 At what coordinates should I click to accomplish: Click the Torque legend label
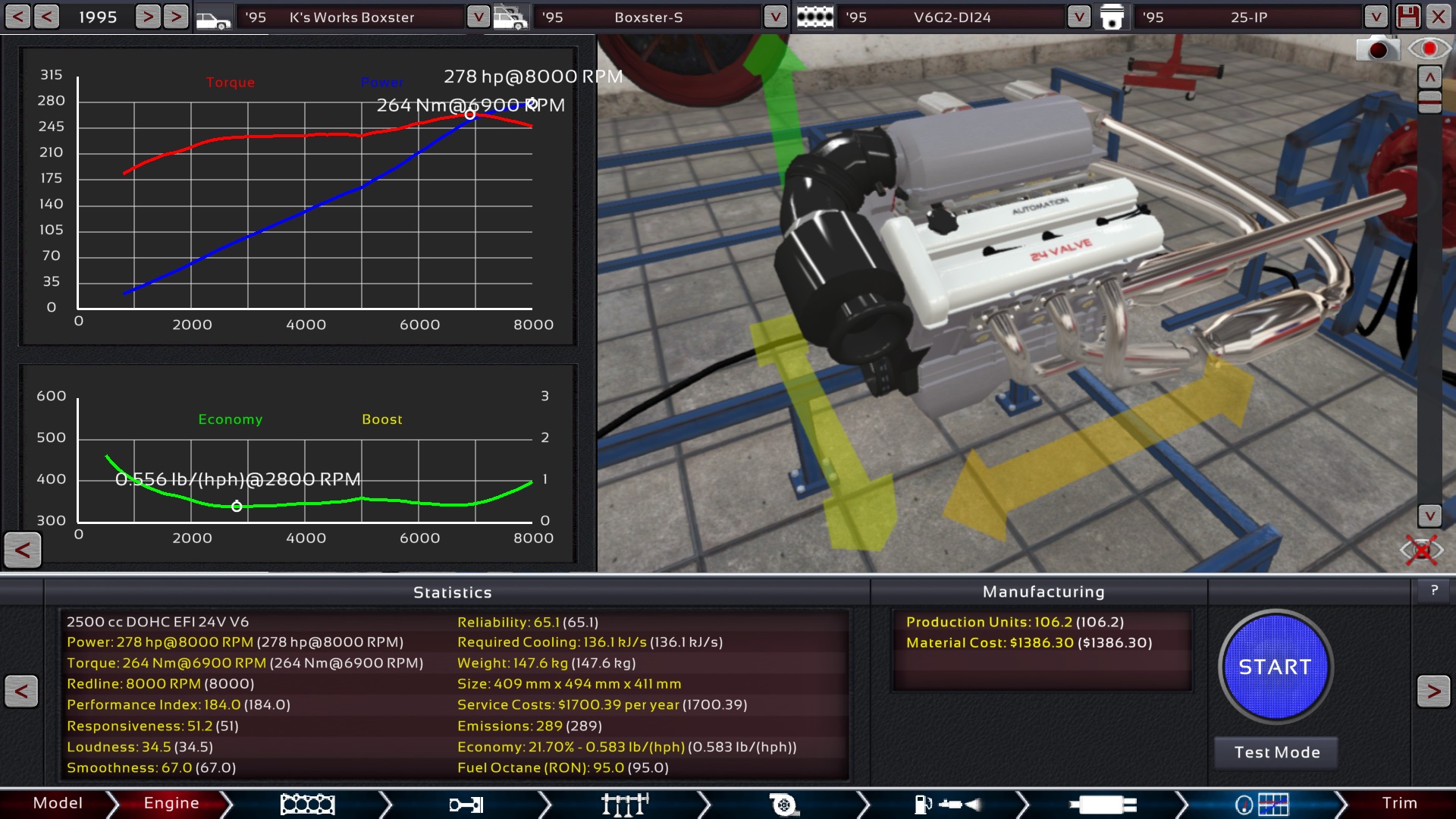pyautogui.click(x=231, y=82)
